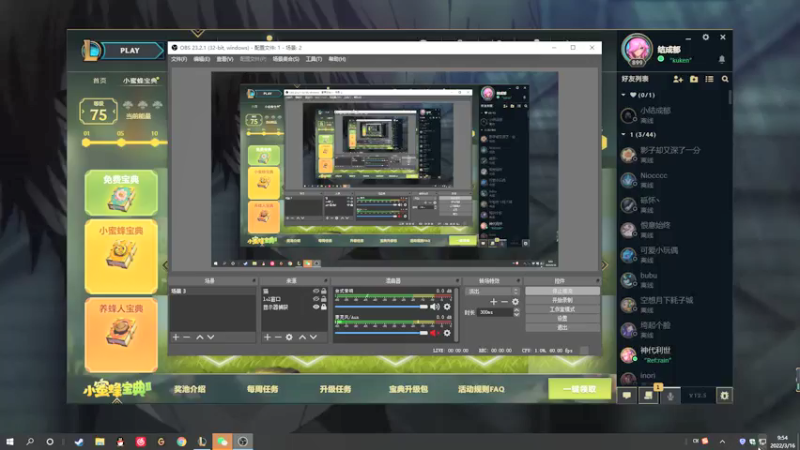The image size is (800, 450).
Task: Open friend list view options icon
Action: point(709,79)
